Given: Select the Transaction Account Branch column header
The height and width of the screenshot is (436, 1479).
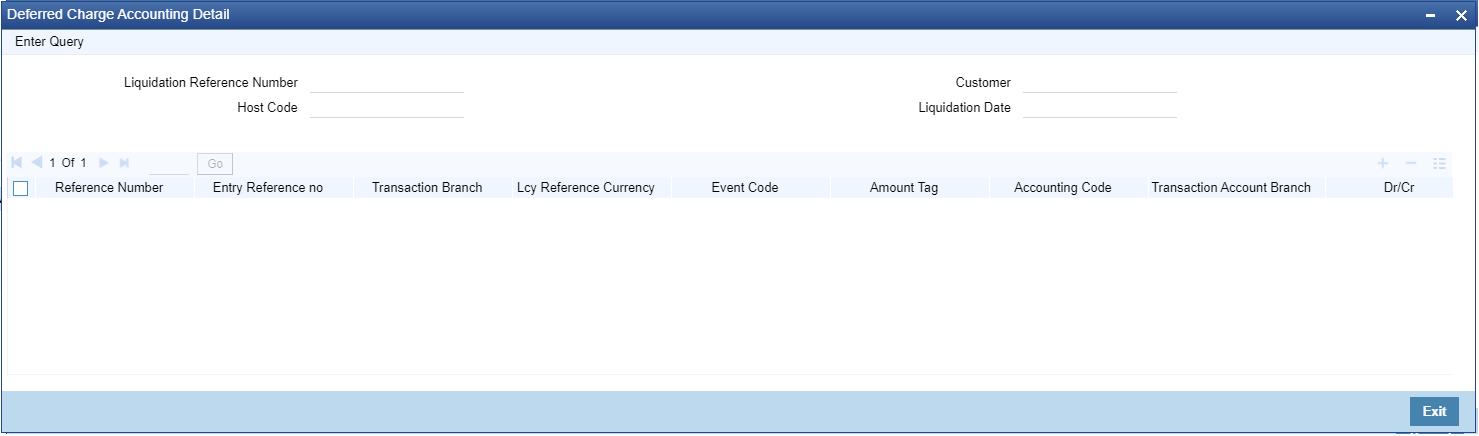Looking at the screenshot, I should tap(1231, 188).
